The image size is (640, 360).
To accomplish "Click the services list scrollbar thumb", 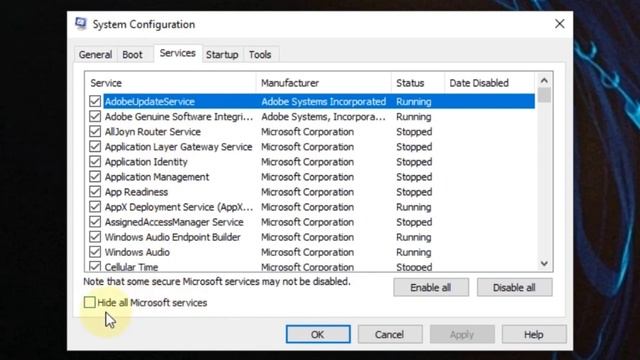I will click(544, 95).
